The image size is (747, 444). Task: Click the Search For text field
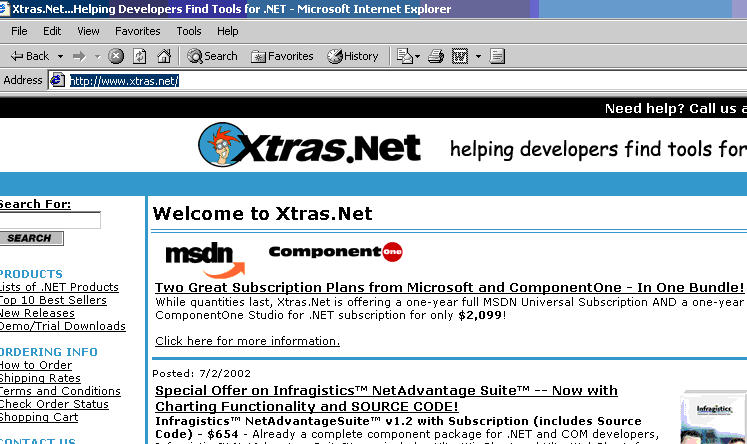(x=50, y=220)
